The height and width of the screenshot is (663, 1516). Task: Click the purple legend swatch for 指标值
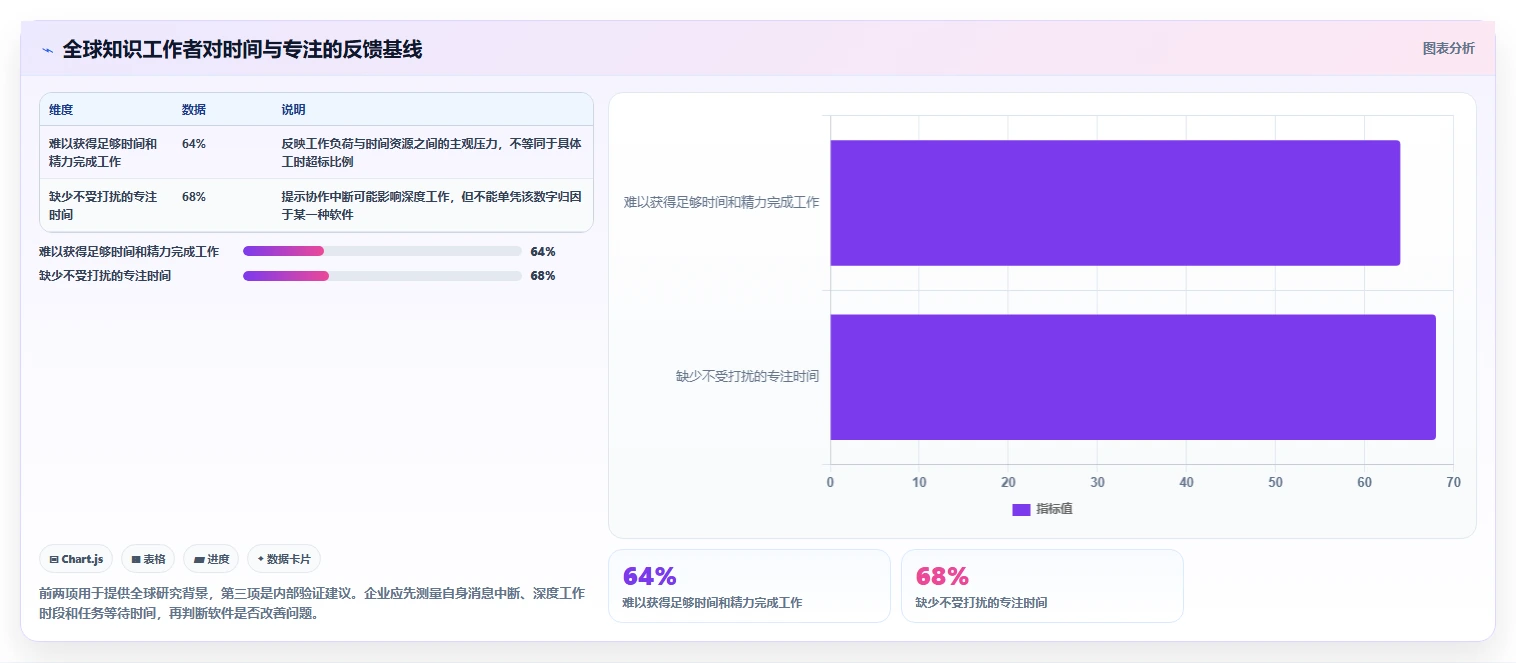pyautogui.click(x=1021, y=510)
